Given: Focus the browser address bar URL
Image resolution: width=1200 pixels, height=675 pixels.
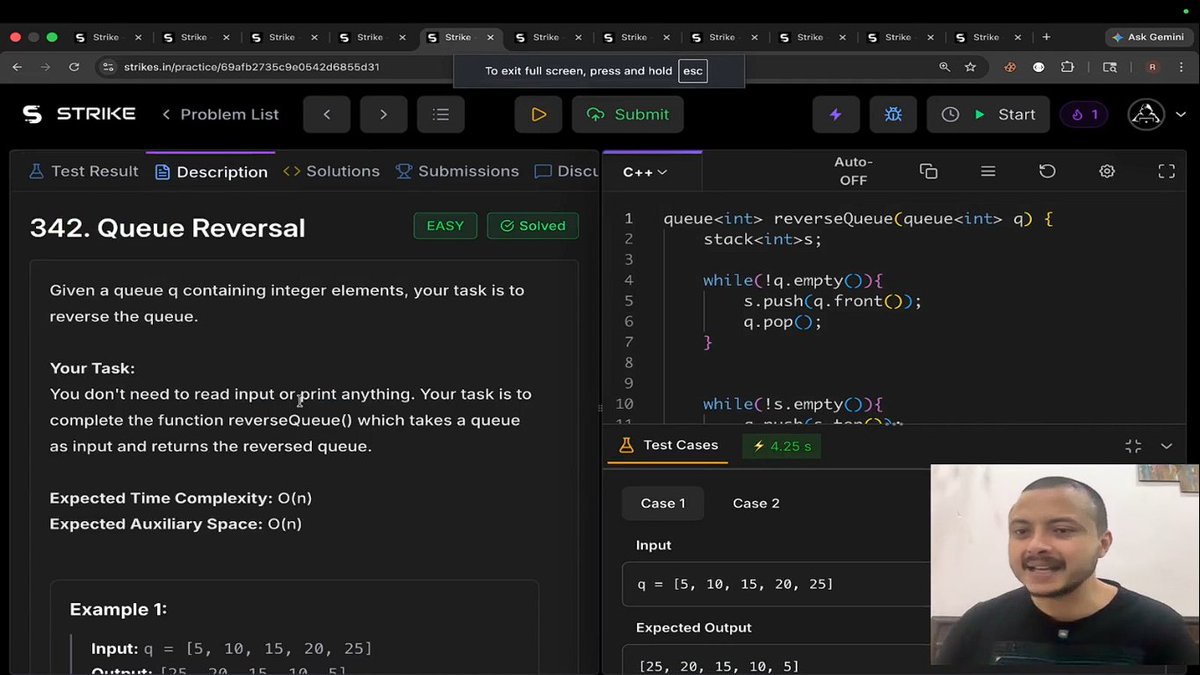Looking at the screenshot, I should coord(251,67).
